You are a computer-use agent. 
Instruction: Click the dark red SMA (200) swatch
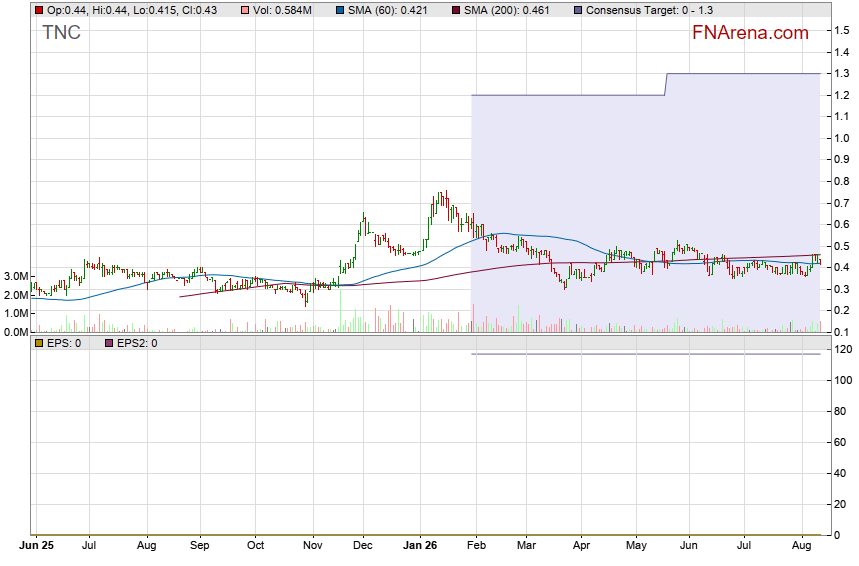tap(456, 10)
